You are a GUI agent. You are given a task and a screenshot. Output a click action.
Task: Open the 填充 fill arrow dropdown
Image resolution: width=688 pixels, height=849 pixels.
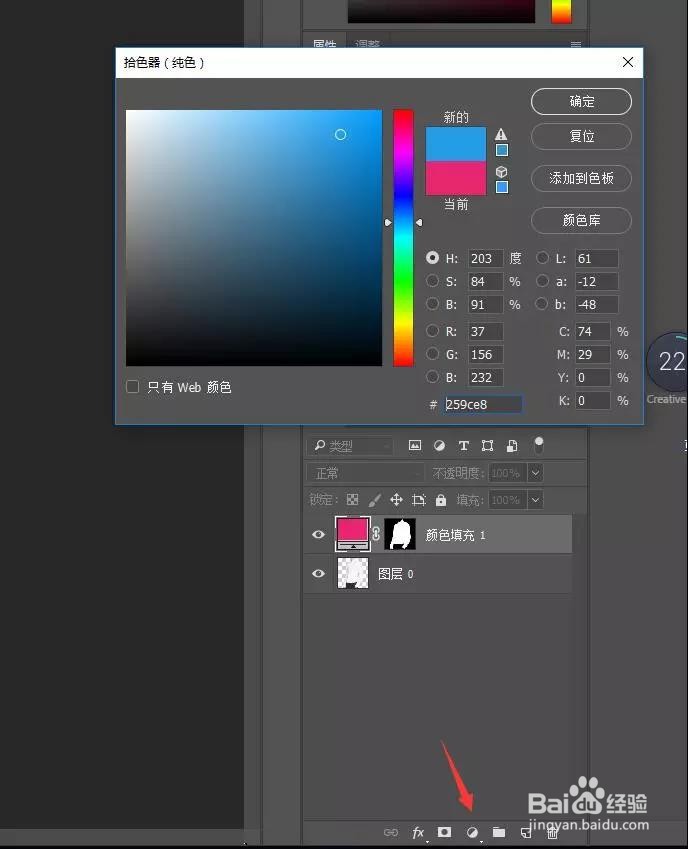coord(535,499)
